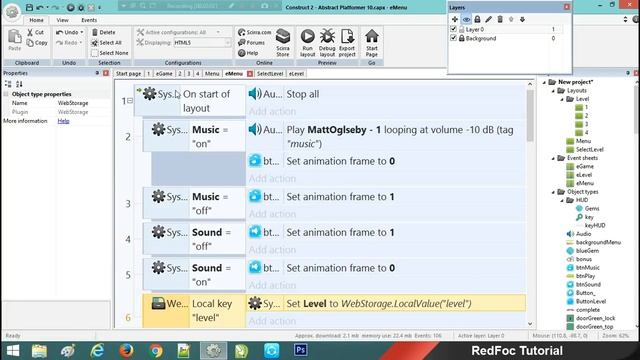The image size is (640, 360).
Task: Click the rename pencil icon in Layers toolbar
Action: 489,19
